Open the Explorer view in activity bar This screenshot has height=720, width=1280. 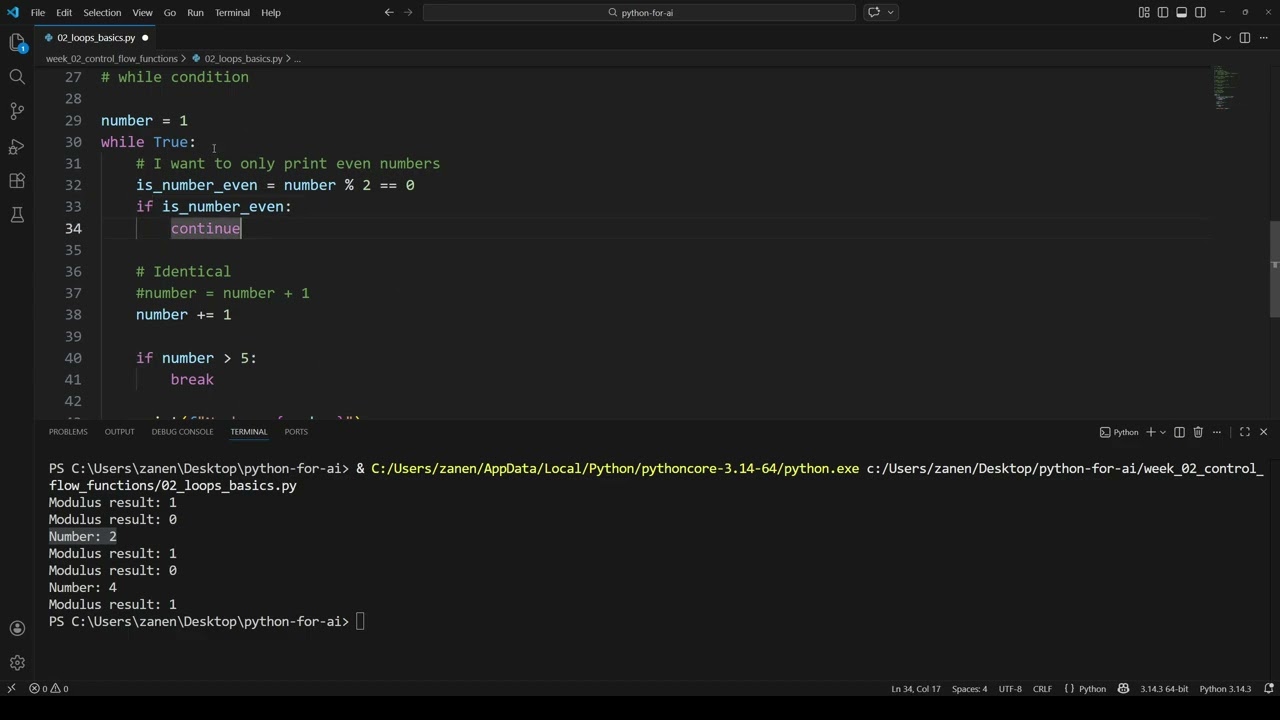[17, 42]
